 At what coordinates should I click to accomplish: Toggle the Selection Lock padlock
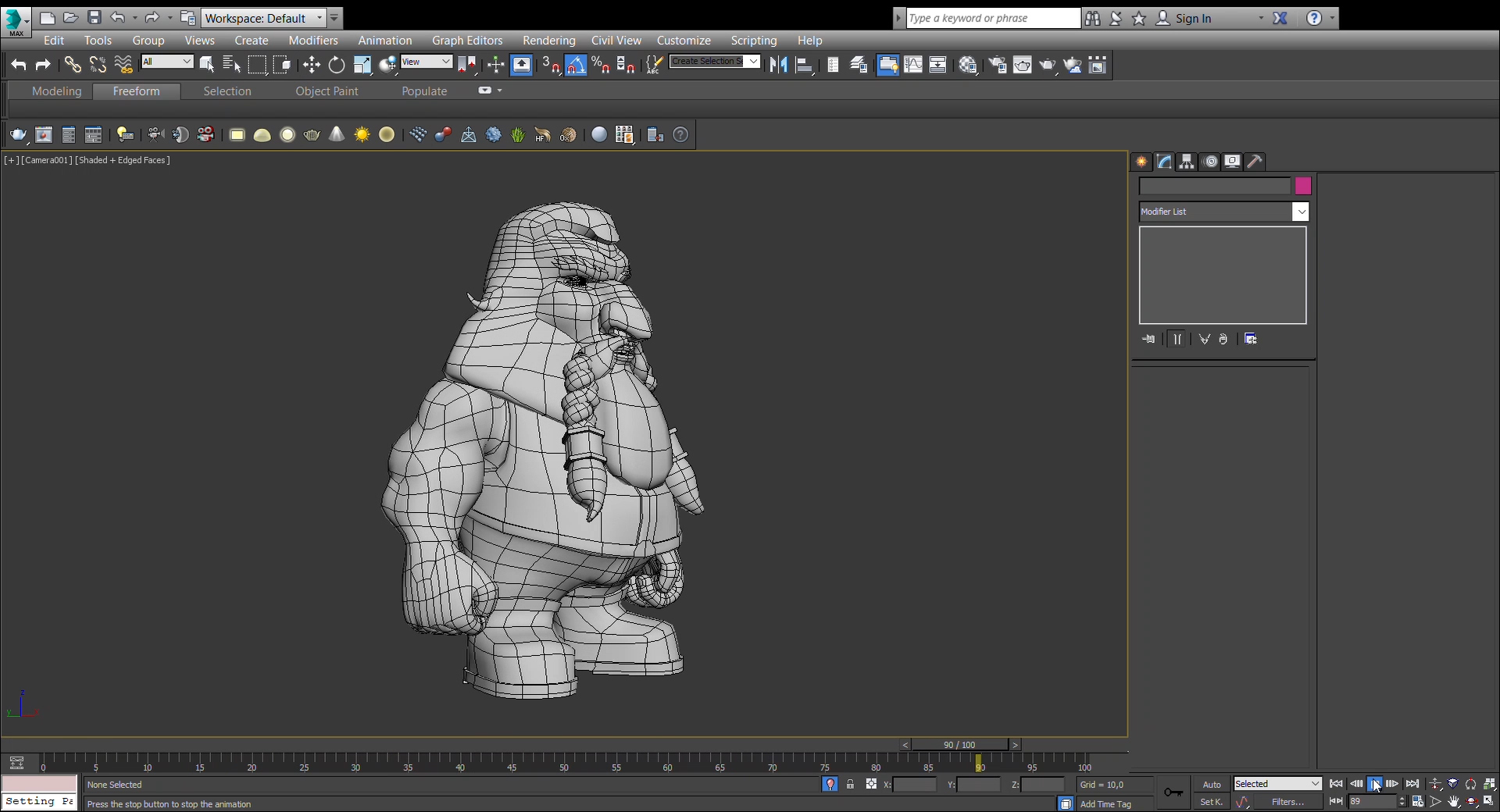[850, 785]
